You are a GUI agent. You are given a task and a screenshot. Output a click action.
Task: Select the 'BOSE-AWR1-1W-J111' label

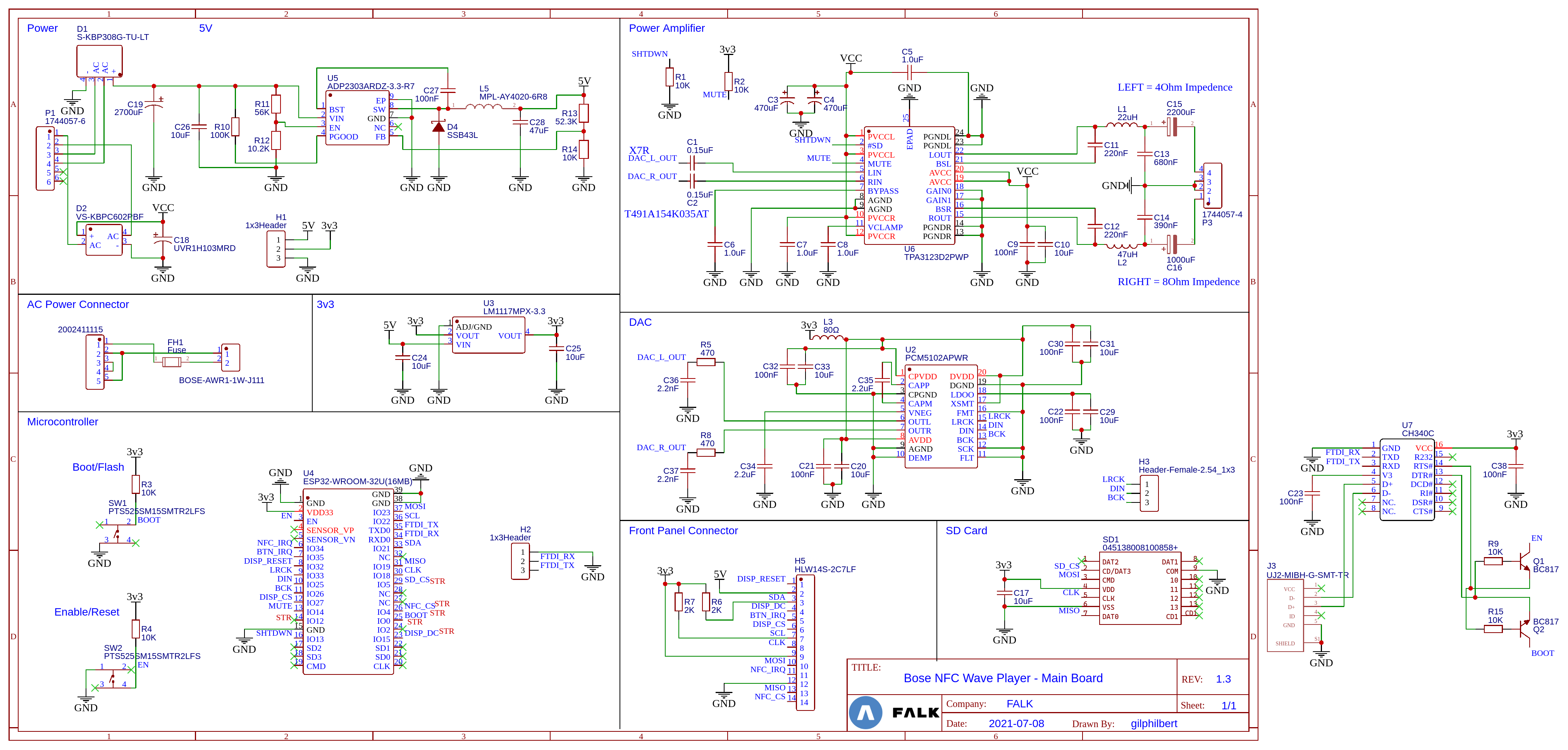coord(222,380)
